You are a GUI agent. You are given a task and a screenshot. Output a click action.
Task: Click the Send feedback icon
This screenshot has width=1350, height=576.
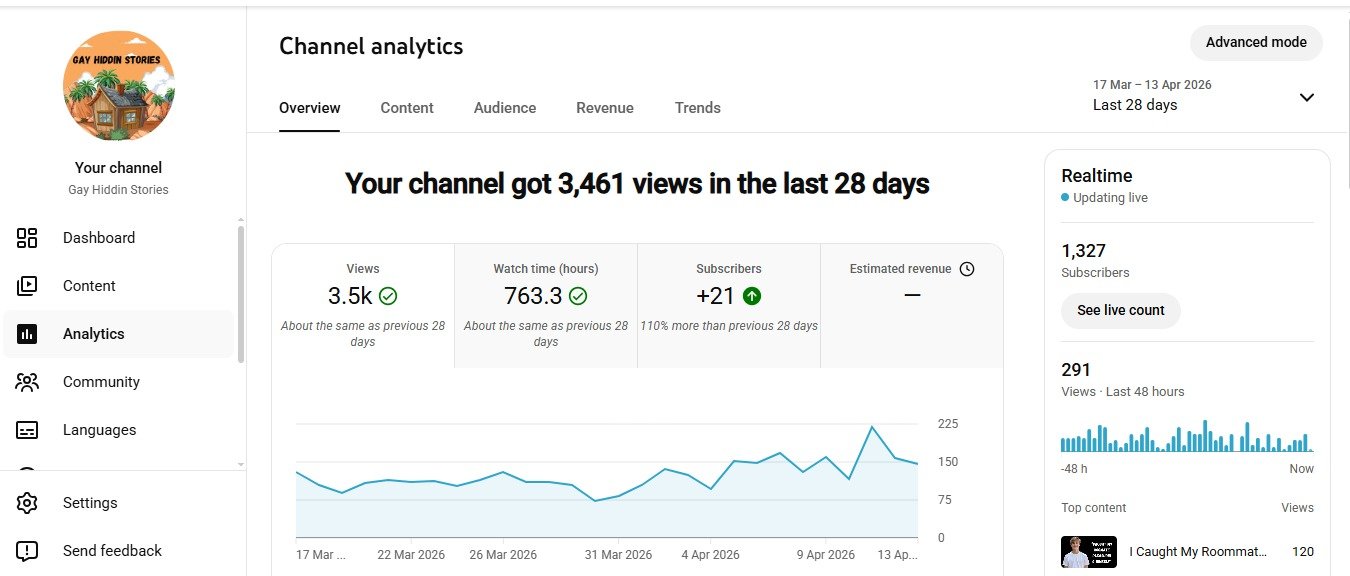pos(27,551)
